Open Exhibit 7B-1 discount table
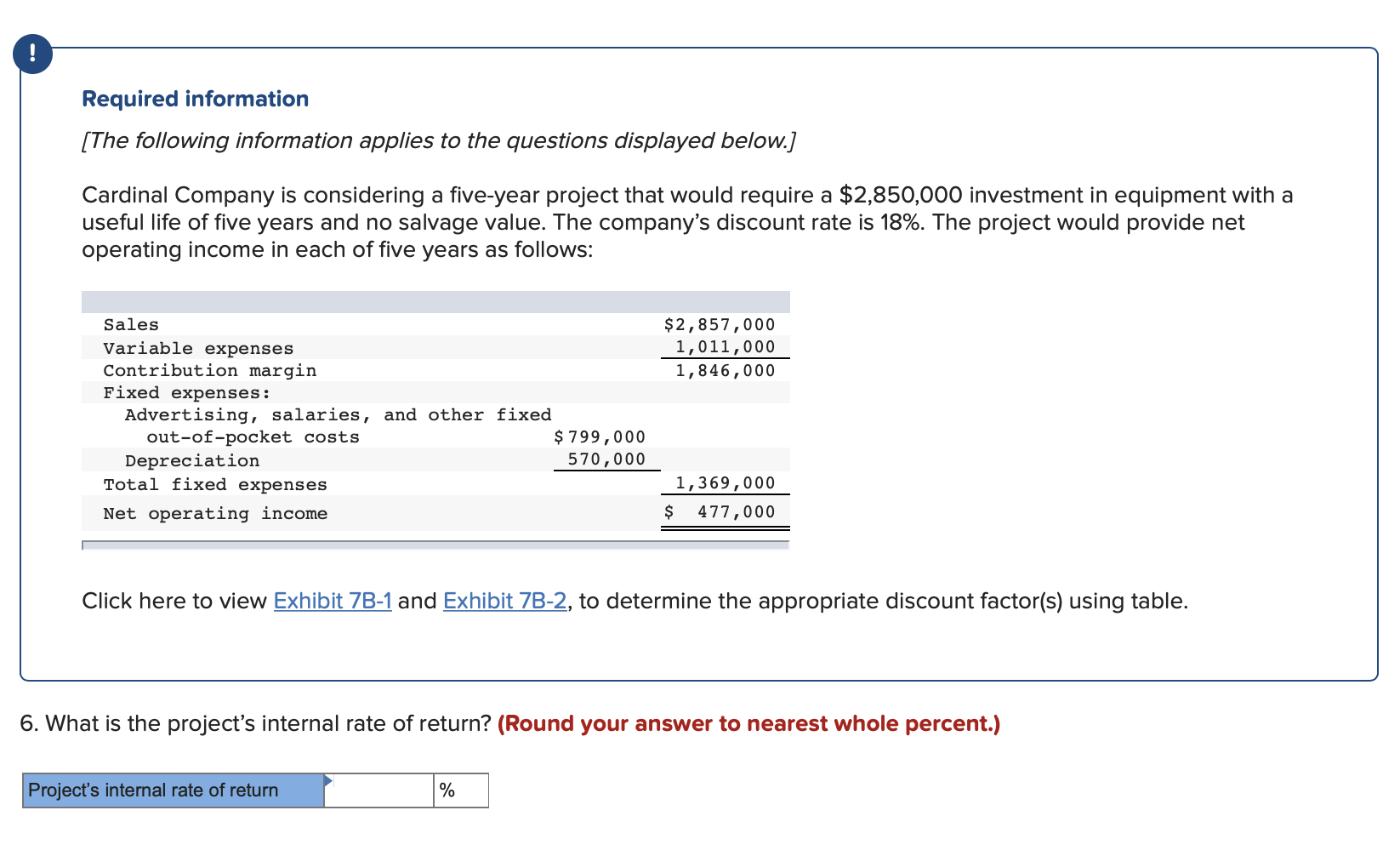 333,601
